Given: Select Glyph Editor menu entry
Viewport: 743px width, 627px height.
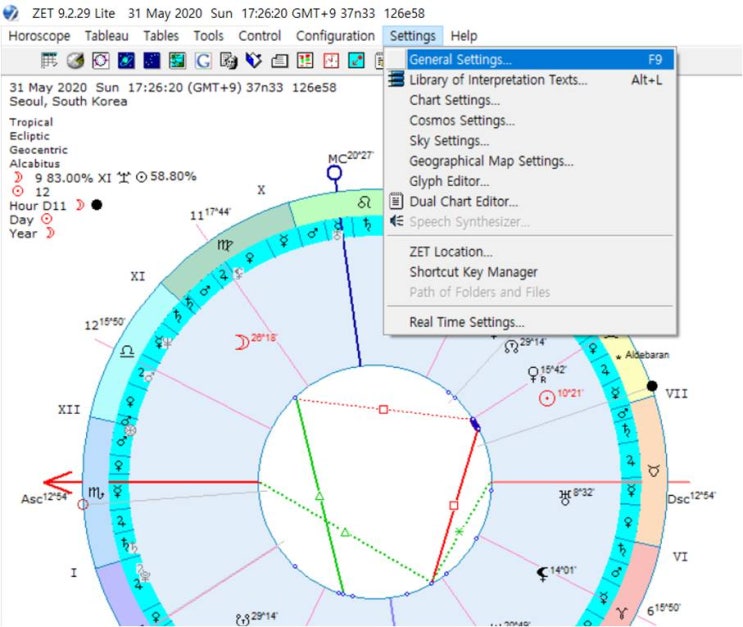Looking at the screenshot, I should coord(449,181).
